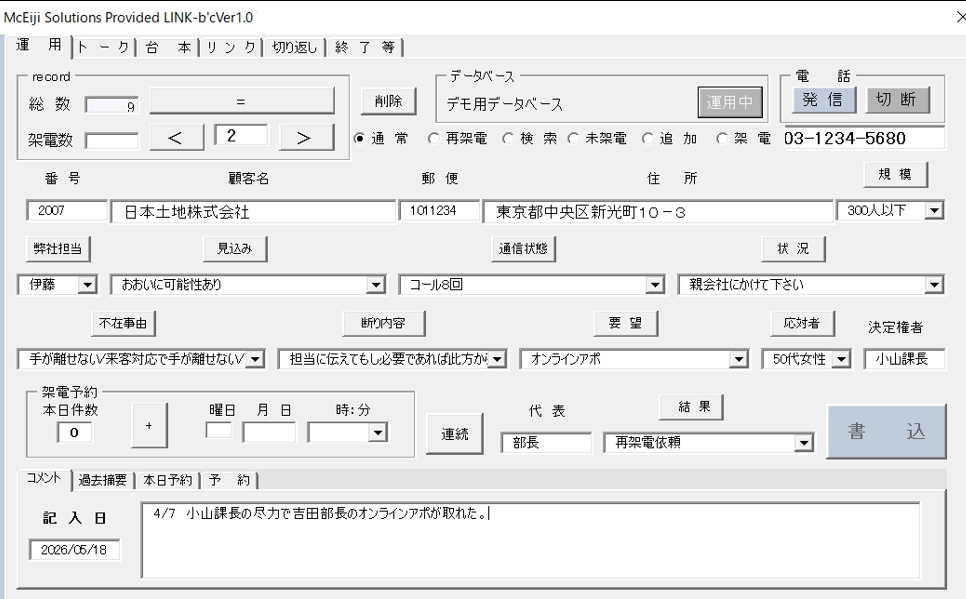Click the 番号 field showing 2007

[67, 211]
